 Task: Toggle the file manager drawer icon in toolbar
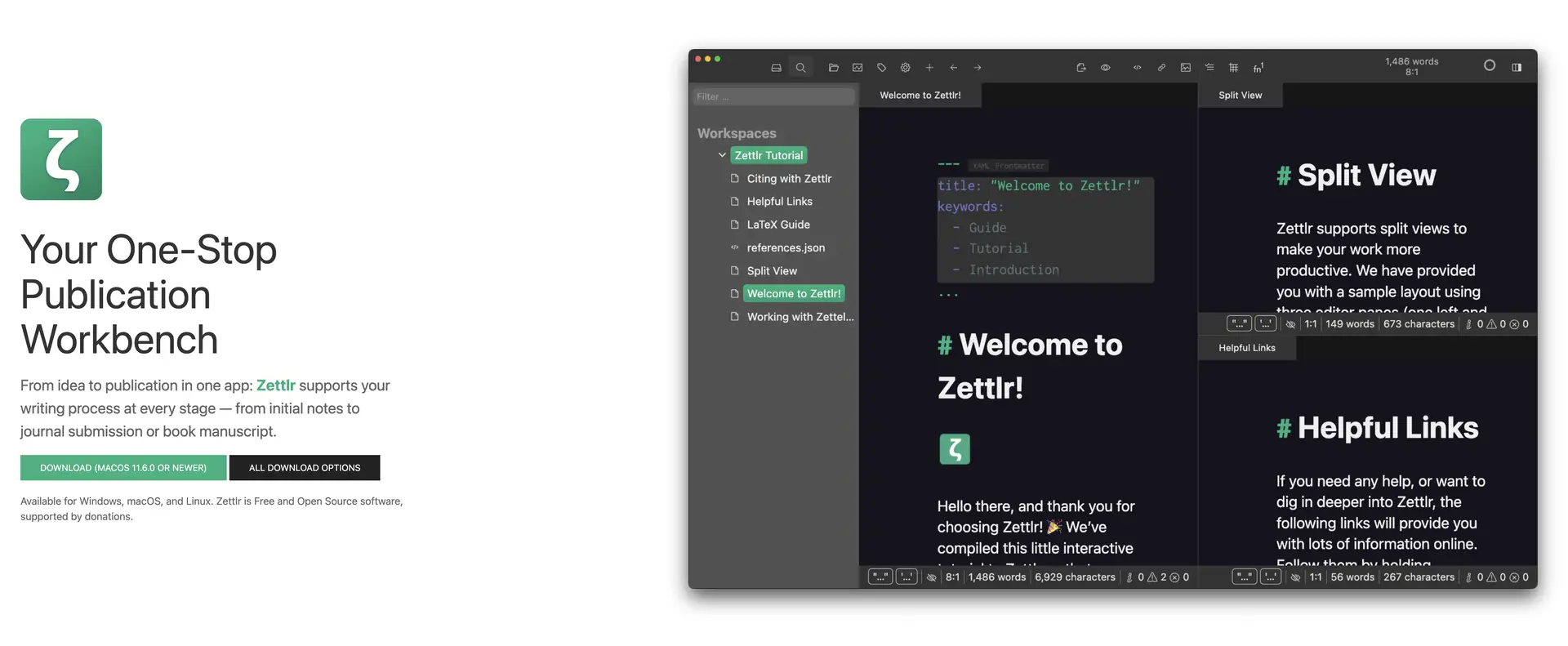[x=776, y=68]
